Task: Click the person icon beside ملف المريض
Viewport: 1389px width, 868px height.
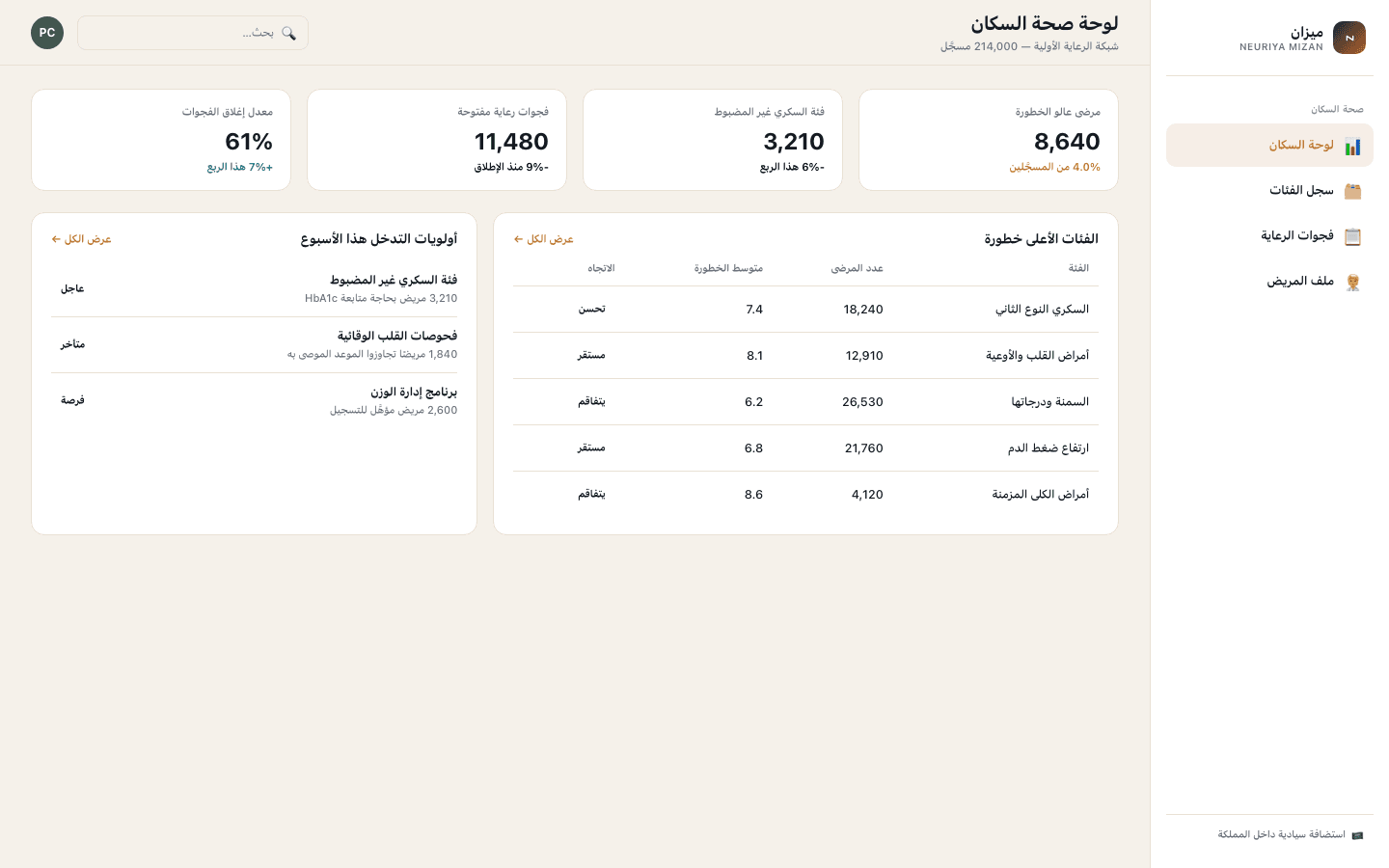Action: coord(1352,282)
